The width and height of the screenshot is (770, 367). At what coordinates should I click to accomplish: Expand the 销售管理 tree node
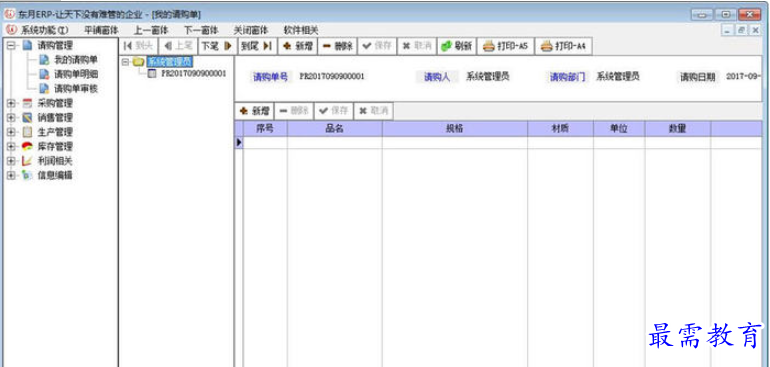point(11,118)
